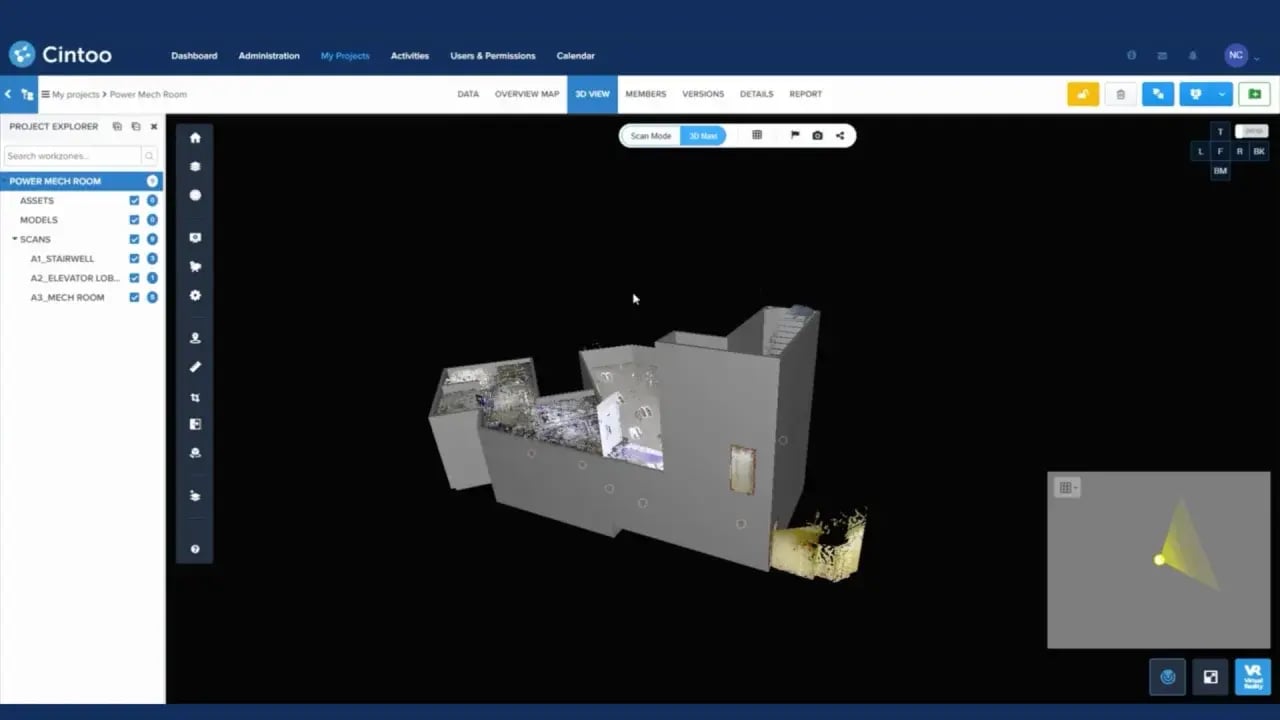The width and height of the screenshot is (1280, 720).
Task: Click the home icon in viewer toolbar
Action: 195,138
